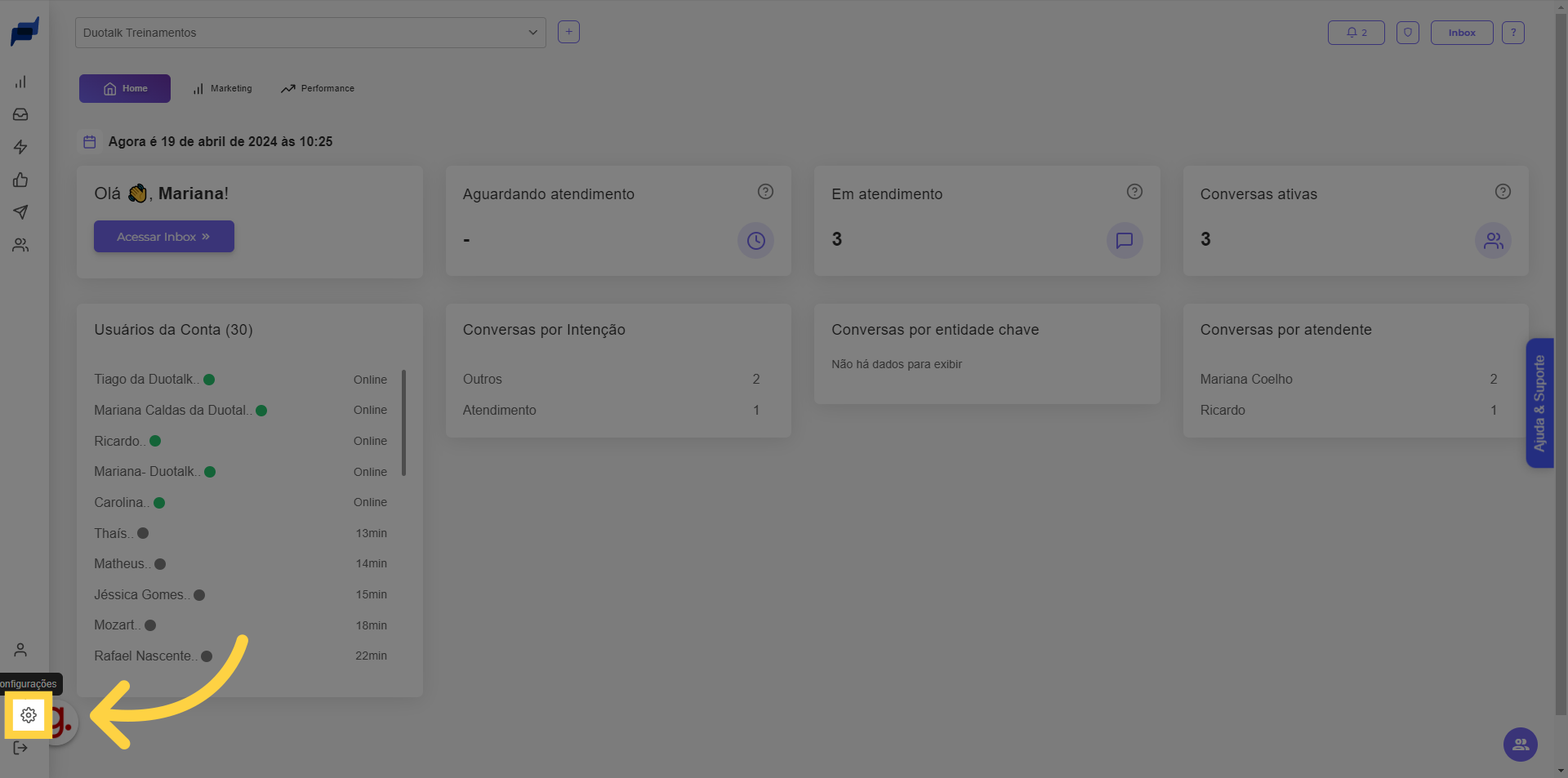Open the user profile sidebar icon

[x=20, y=650]
